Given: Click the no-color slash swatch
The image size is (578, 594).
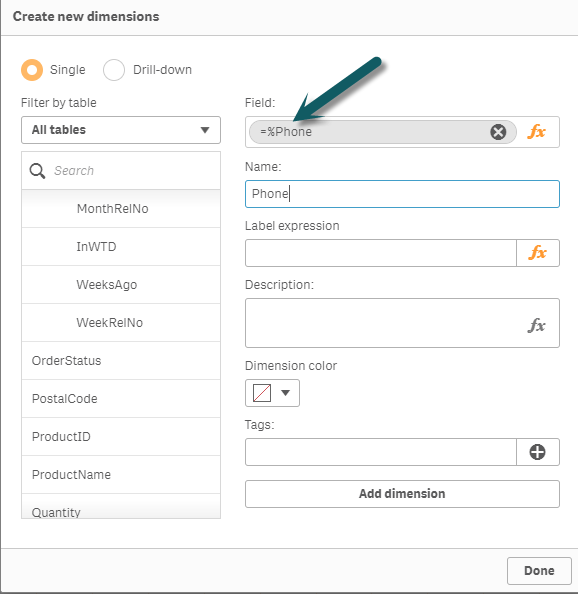Looking at the screenshot, I should tap(262, 393).
